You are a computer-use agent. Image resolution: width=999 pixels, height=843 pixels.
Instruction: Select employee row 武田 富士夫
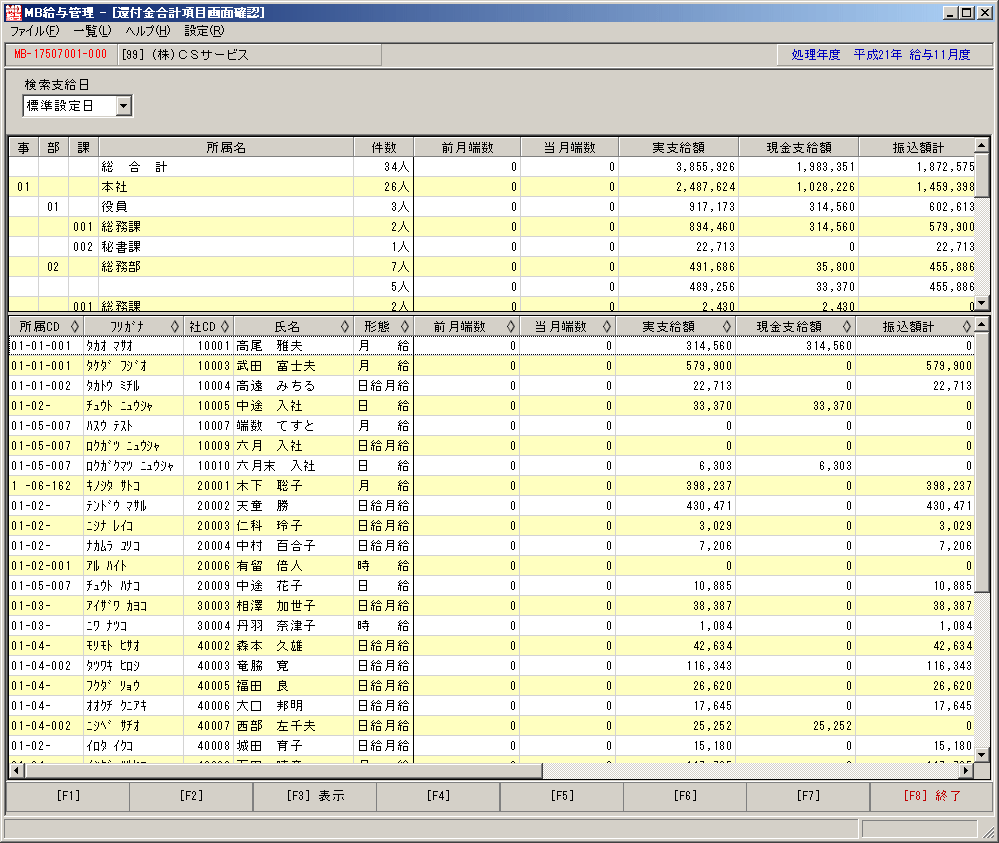pos(492,366)
